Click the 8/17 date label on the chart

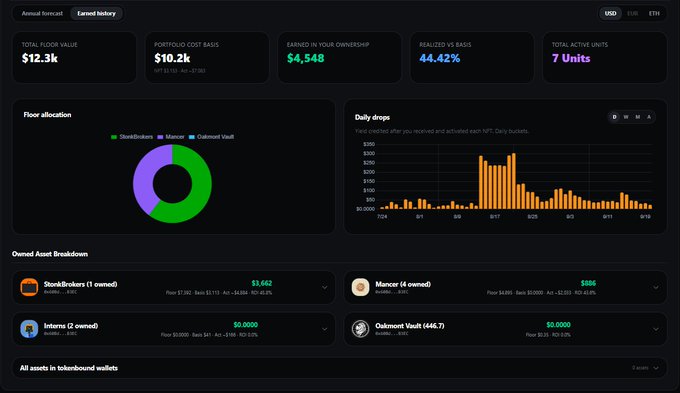coord(495,216)
